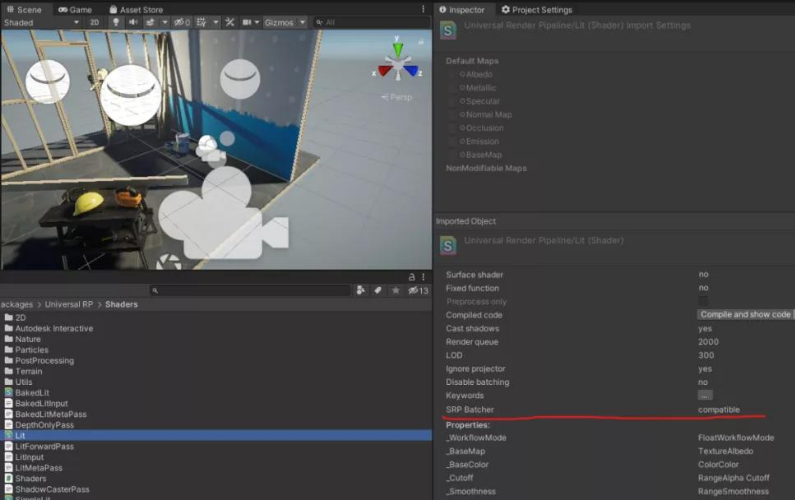Click Compile and show code button
This screenshot has width=795, height=500.
[745, 314]
